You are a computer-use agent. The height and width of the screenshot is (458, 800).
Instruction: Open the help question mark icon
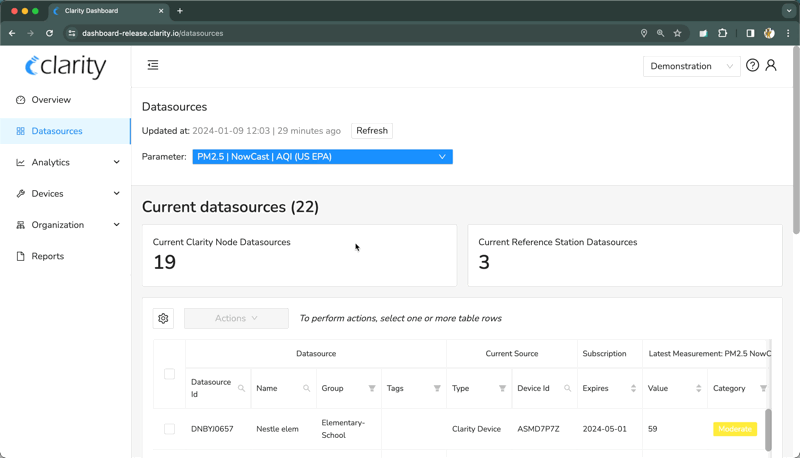pyautogui.click(x=752, y=65)
